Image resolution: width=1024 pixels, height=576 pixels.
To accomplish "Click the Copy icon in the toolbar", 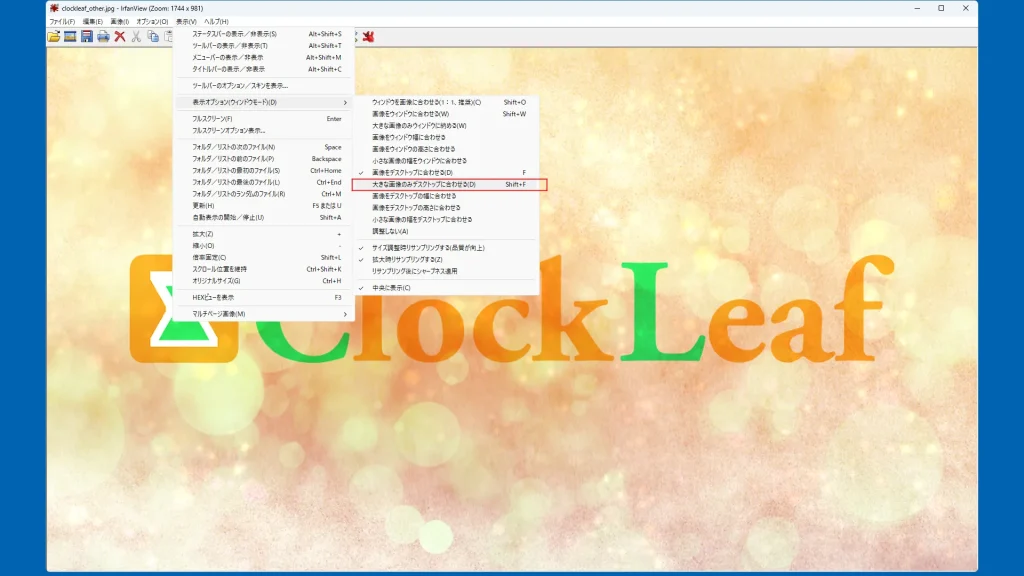I will 153,37.
